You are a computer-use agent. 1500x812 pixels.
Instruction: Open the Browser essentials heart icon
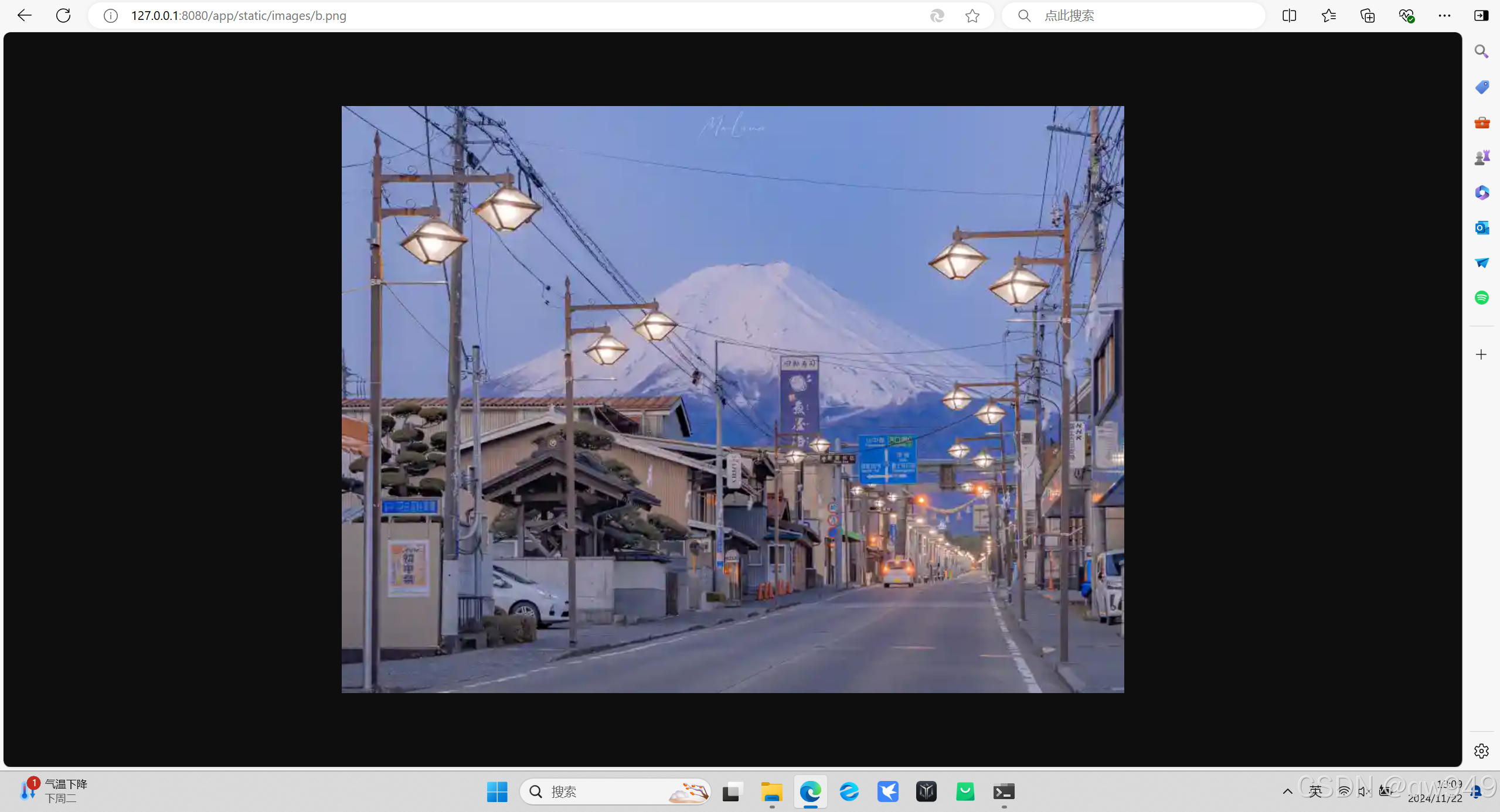[1406, 16]
